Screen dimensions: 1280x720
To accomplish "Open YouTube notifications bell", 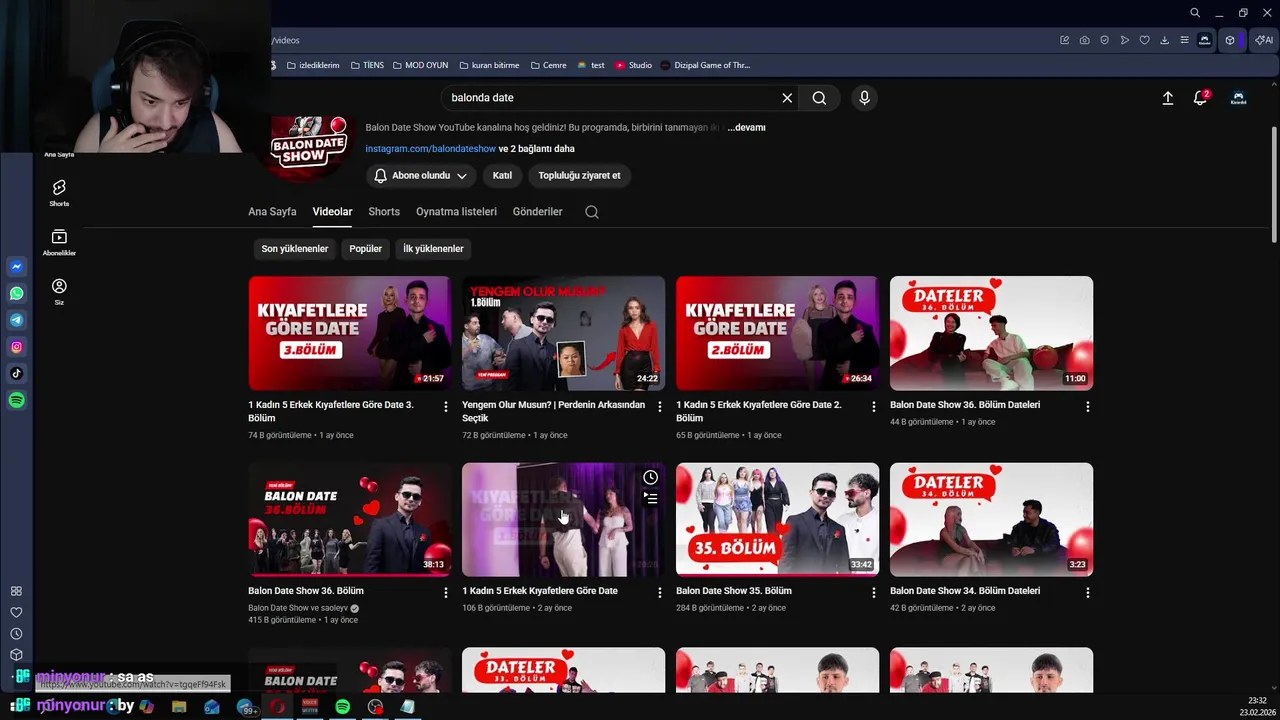I will [1200, 98].
